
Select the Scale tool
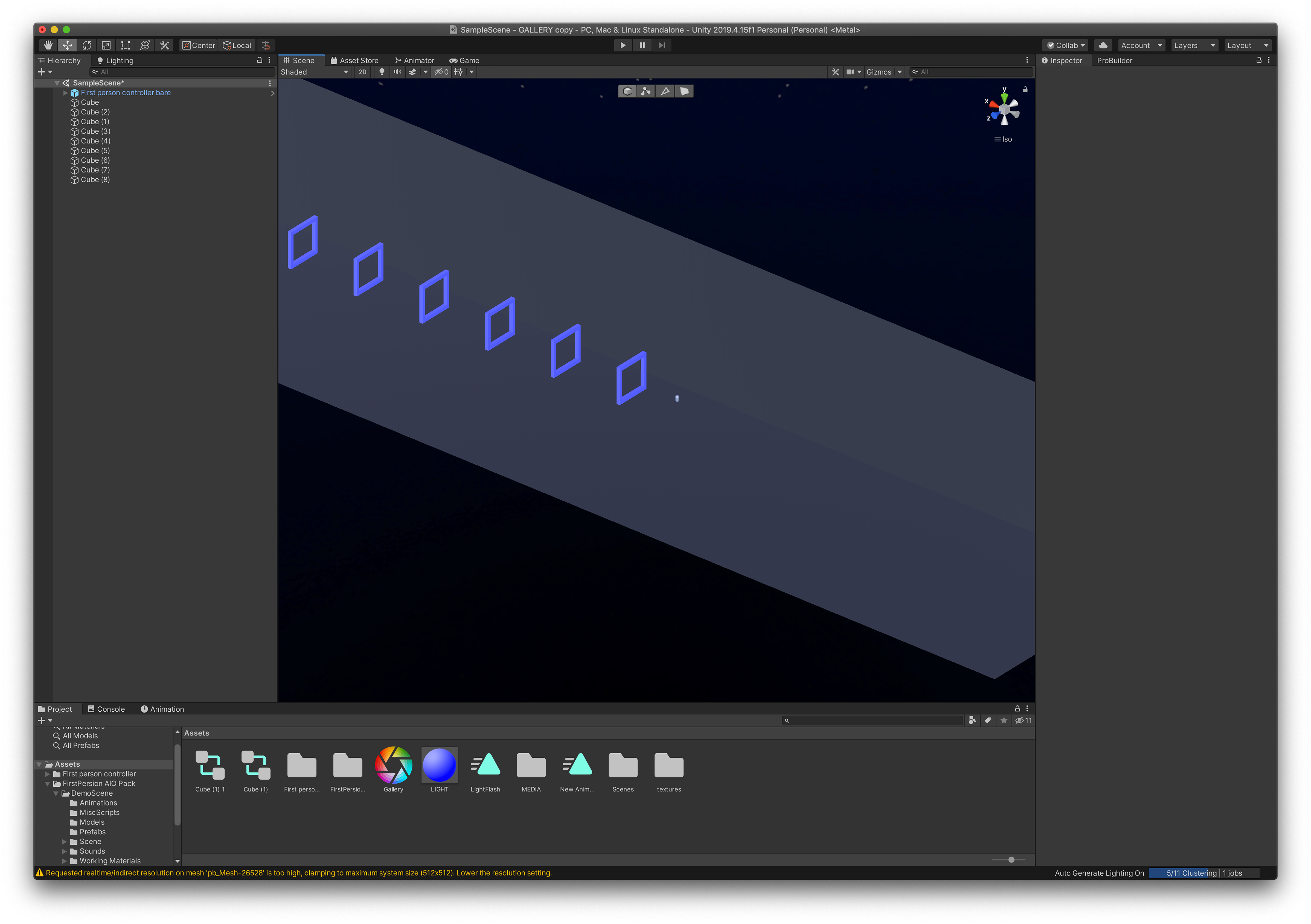(106, 45)
